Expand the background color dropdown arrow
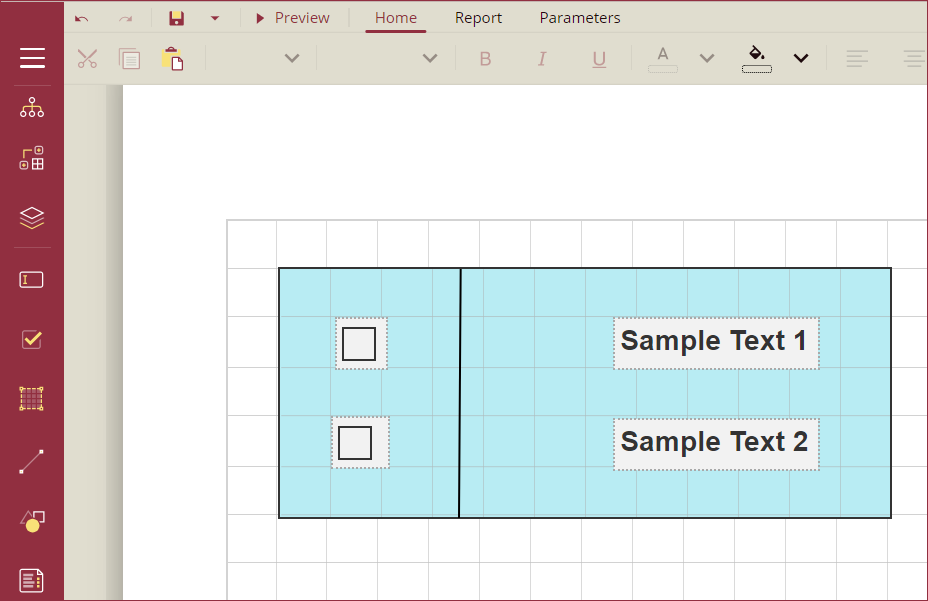 [x=801, y=58]
